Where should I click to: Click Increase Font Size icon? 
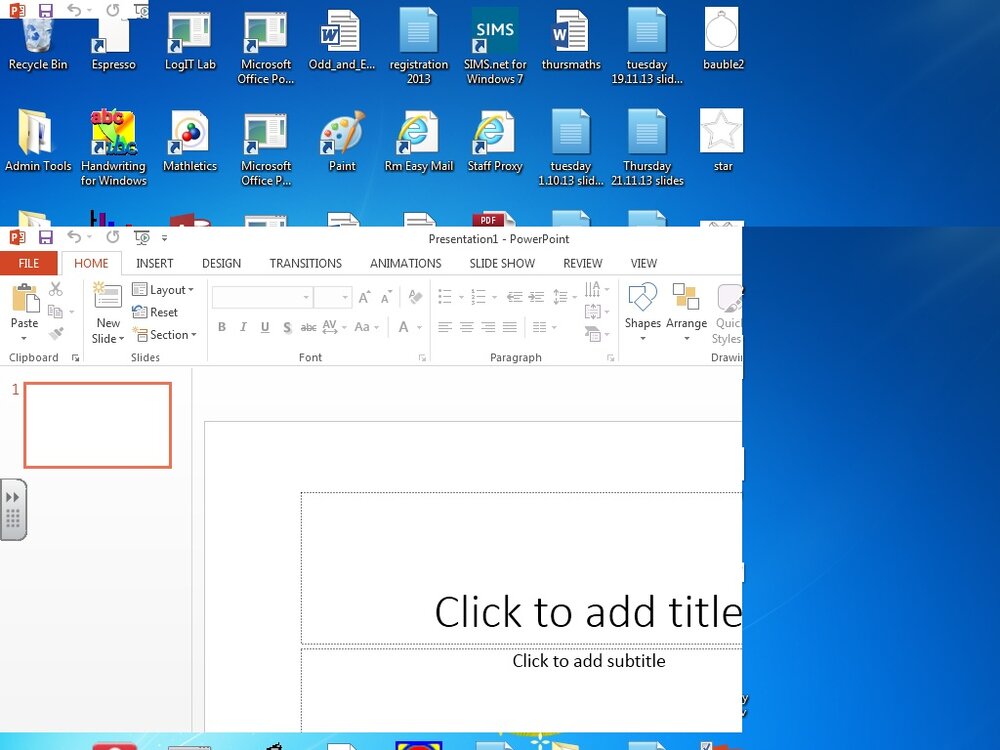tap(364, 297)
